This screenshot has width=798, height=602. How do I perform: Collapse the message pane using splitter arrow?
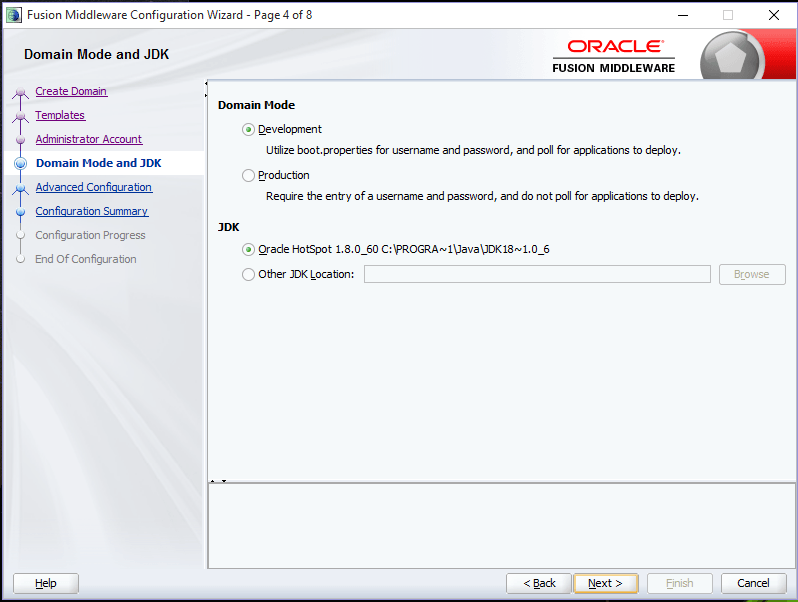coord(224,480)
